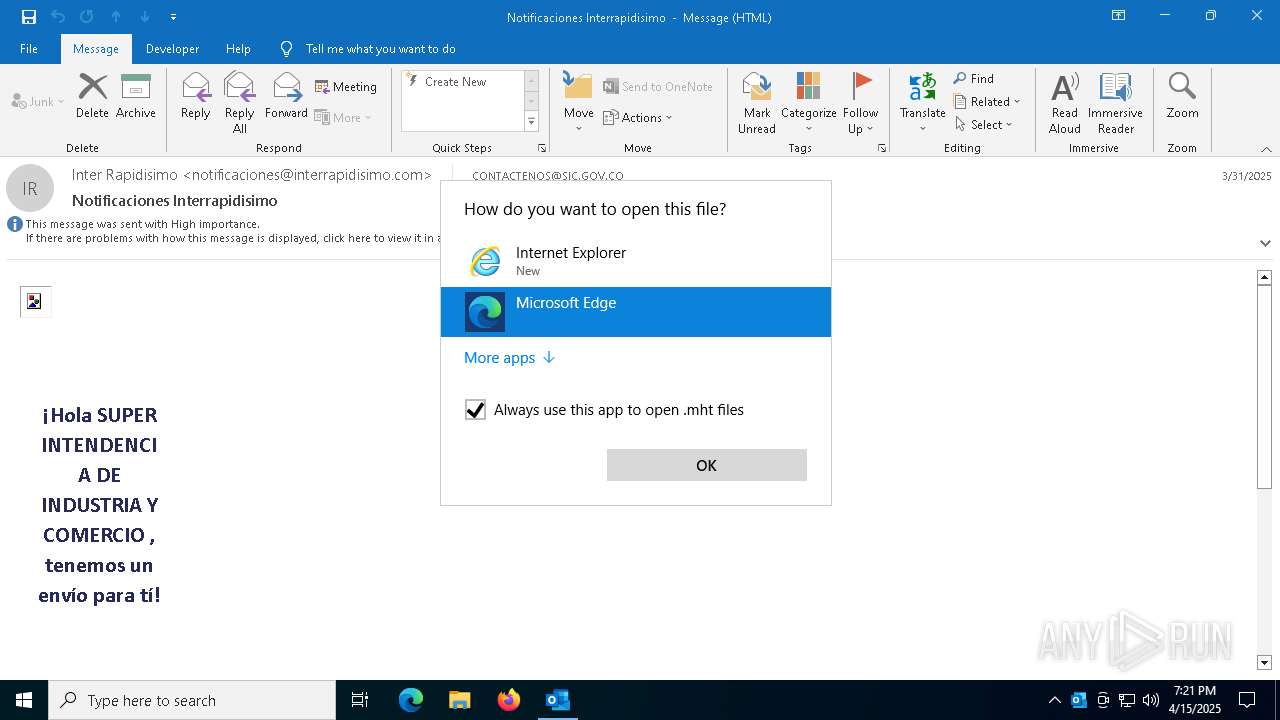The image size is (1280, 720).
Task: Click the IR sender avatar
Action: (x=30, y=189)
